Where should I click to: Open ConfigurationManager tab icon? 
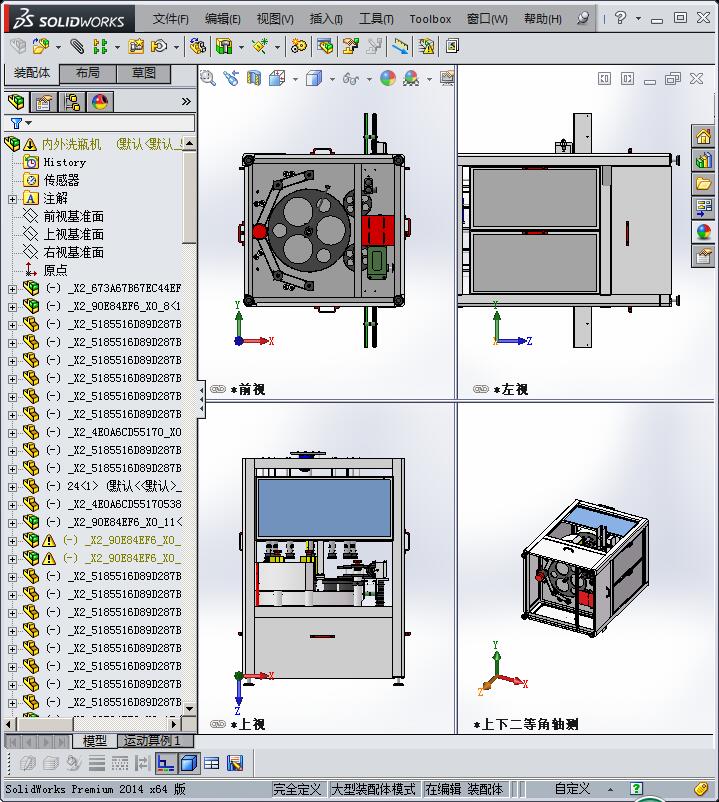(72, 102)
